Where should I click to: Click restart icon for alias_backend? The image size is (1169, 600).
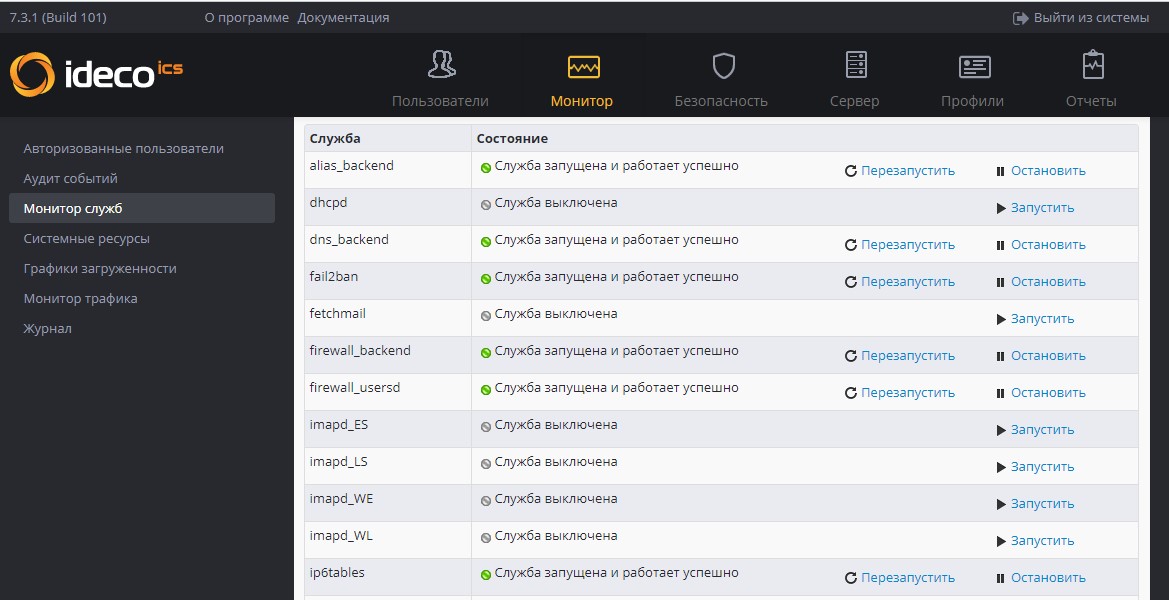pyautogui.click(x=851, y=171)
